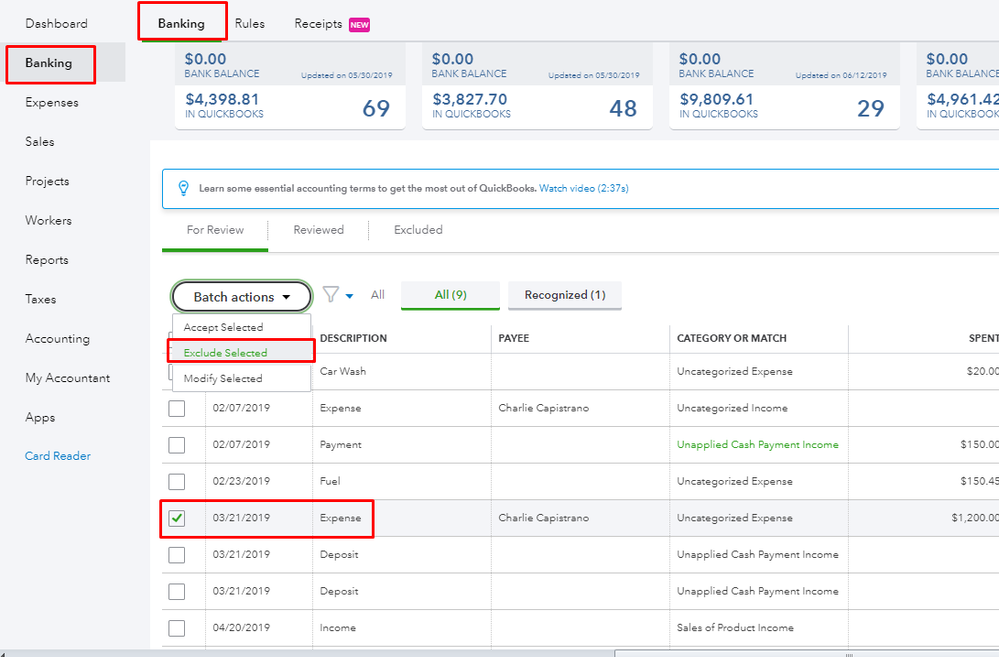999x657 pixels.
Task: Click the Watch video link
Action: [584, 188]
